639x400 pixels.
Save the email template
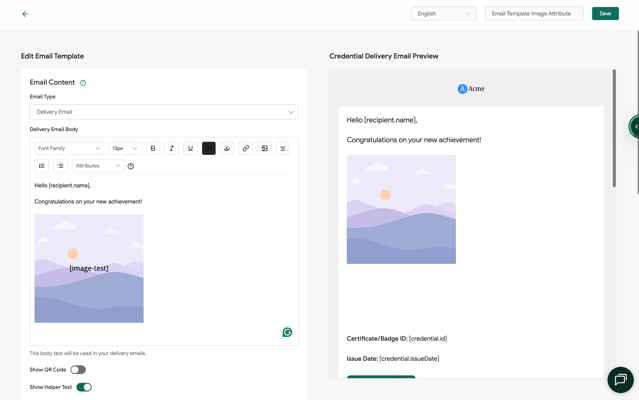pos(605,13)
